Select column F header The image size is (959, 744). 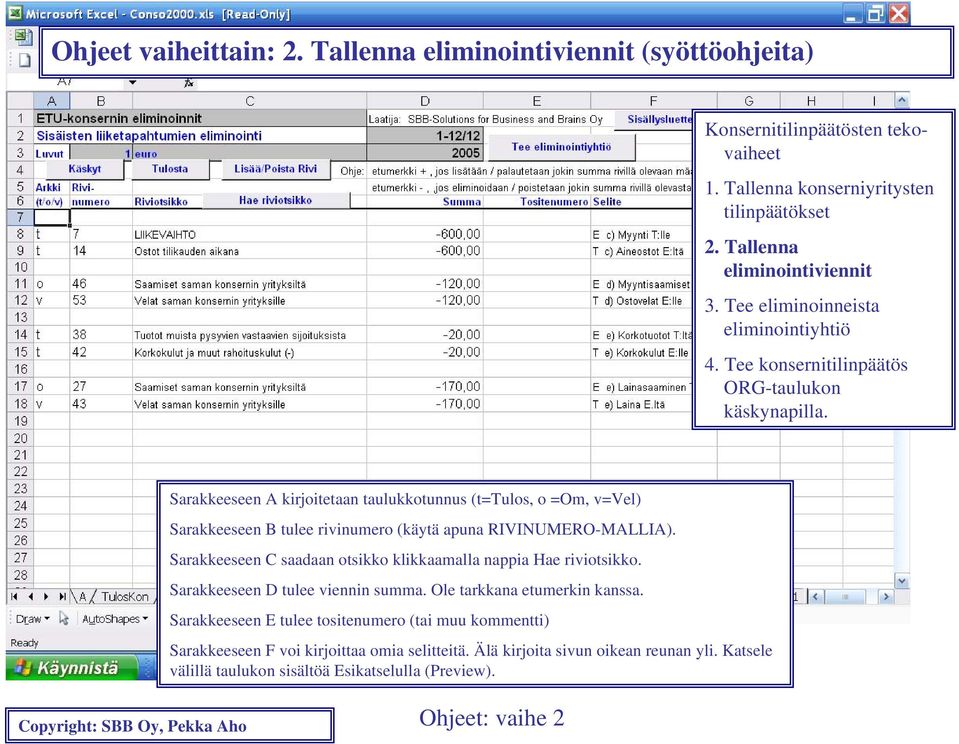653,101
